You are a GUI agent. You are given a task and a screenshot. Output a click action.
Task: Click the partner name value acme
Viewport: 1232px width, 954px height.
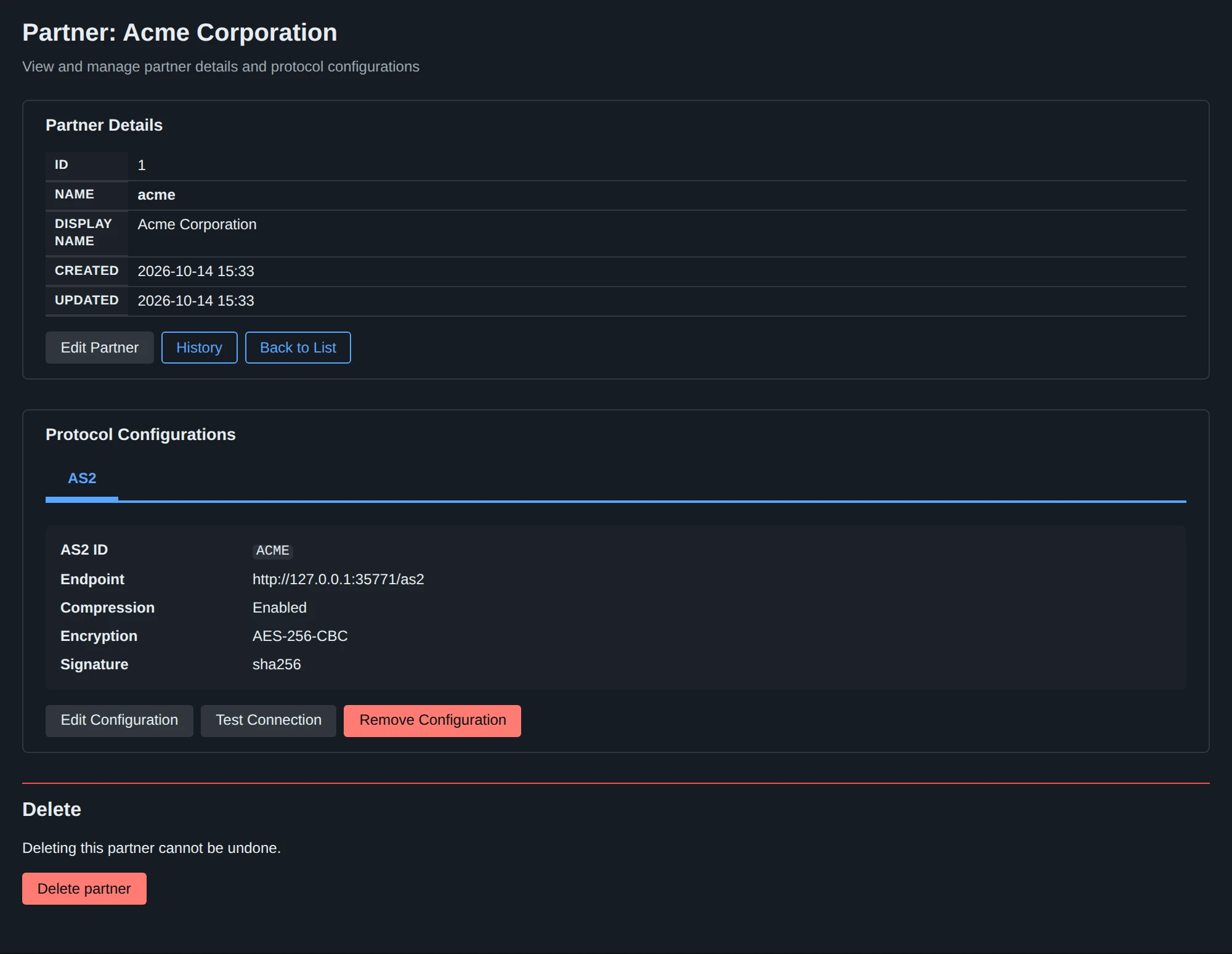(x=156, y=195)
